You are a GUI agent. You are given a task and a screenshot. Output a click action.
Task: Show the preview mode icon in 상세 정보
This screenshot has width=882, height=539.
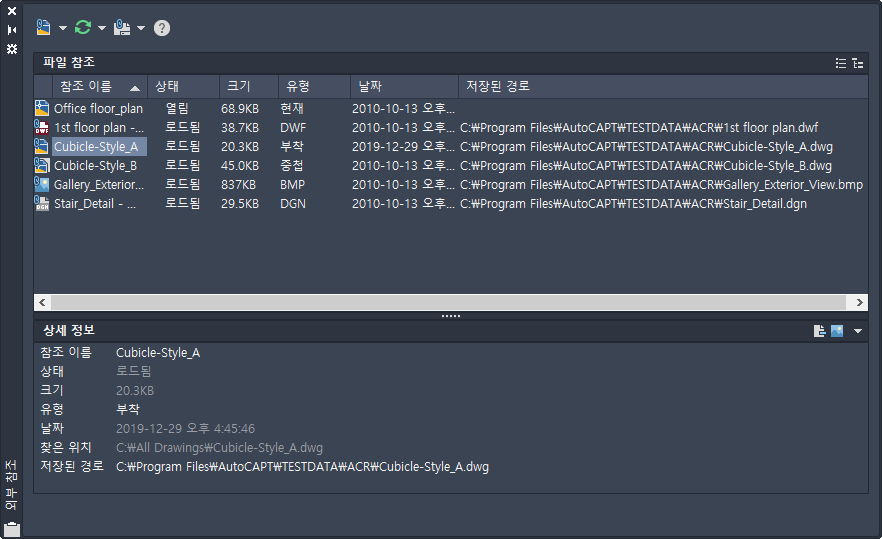(x=837, y=331)
